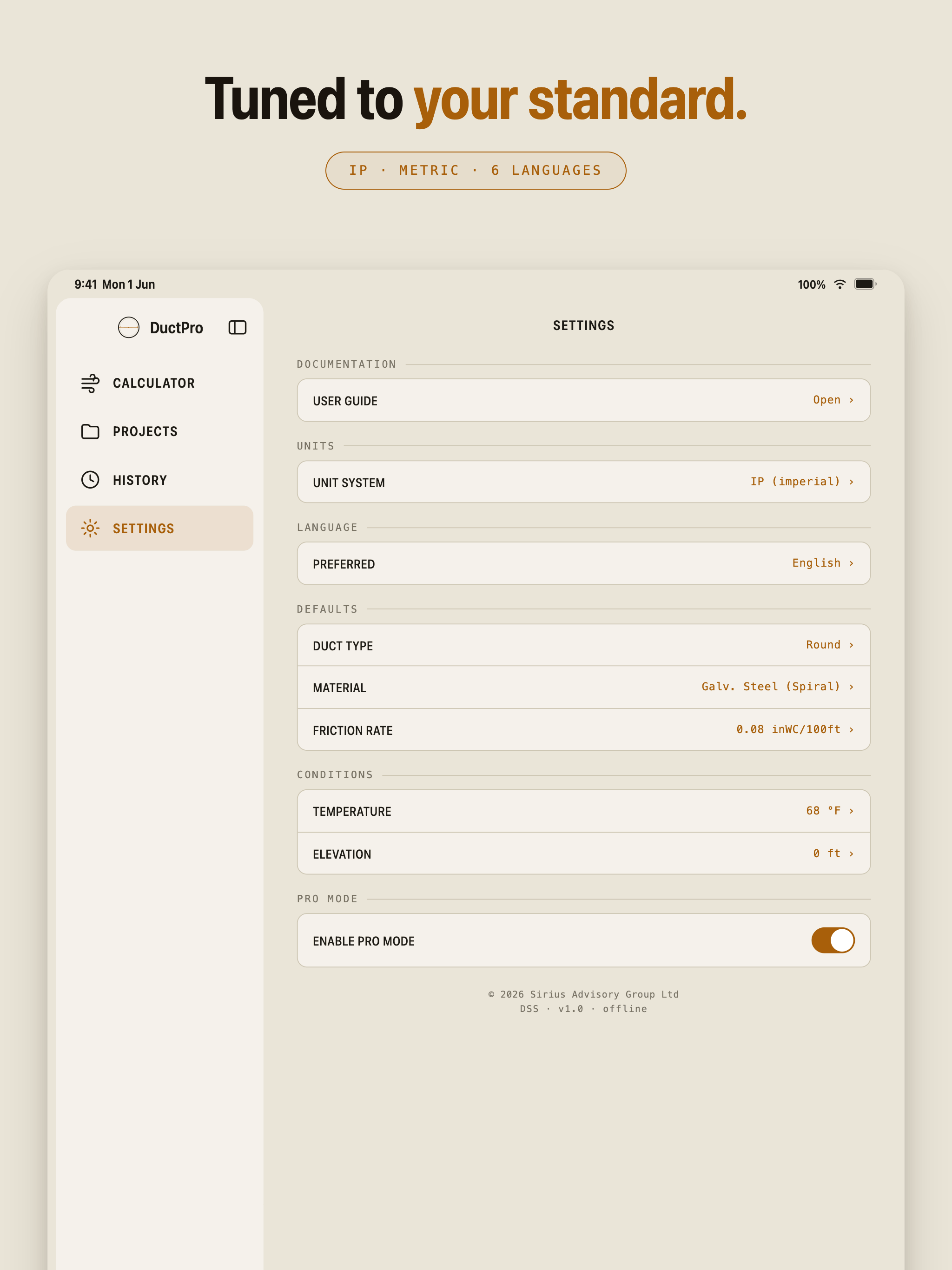Click the History clock icon
The image size is (952, 1270).
(90, 479)
